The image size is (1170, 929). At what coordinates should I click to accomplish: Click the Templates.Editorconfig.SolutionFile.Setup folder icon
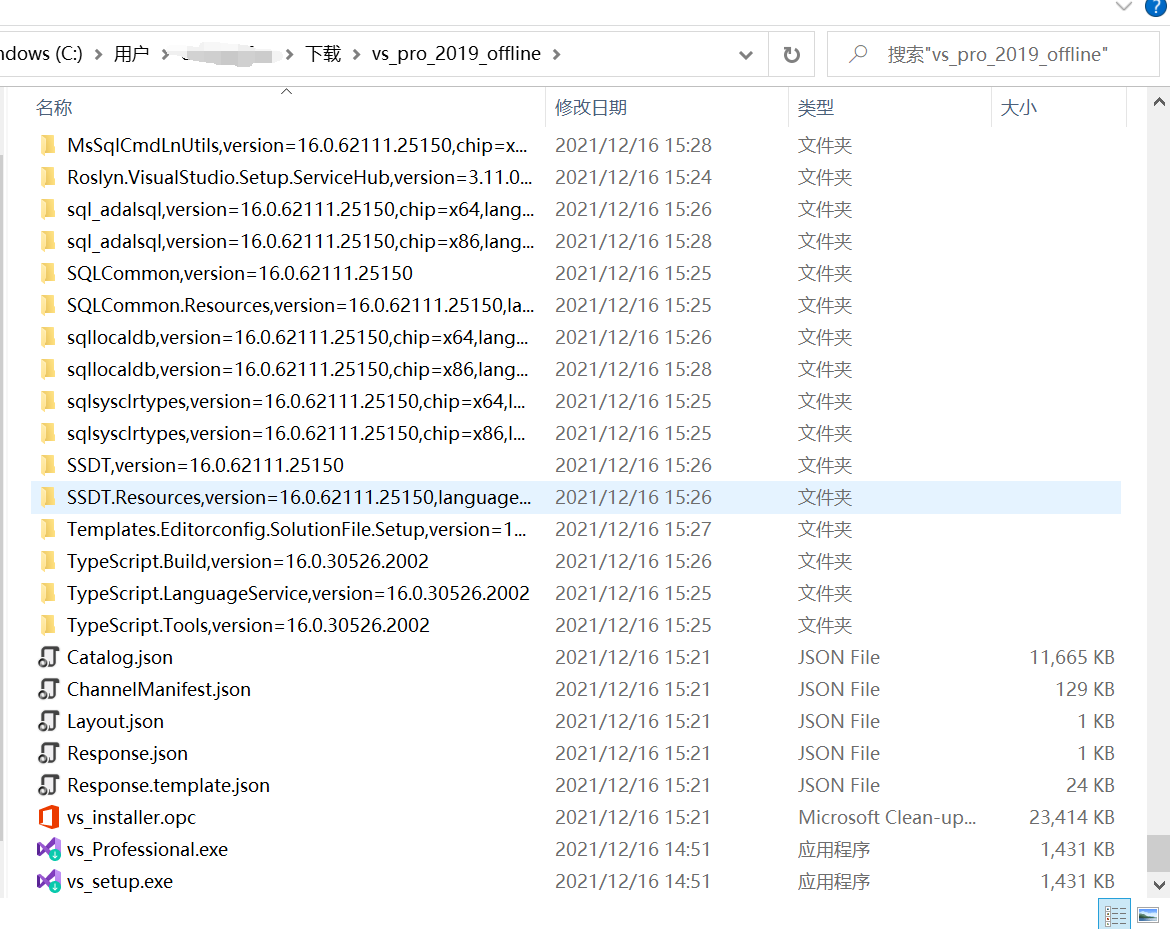tap(49, 529)
